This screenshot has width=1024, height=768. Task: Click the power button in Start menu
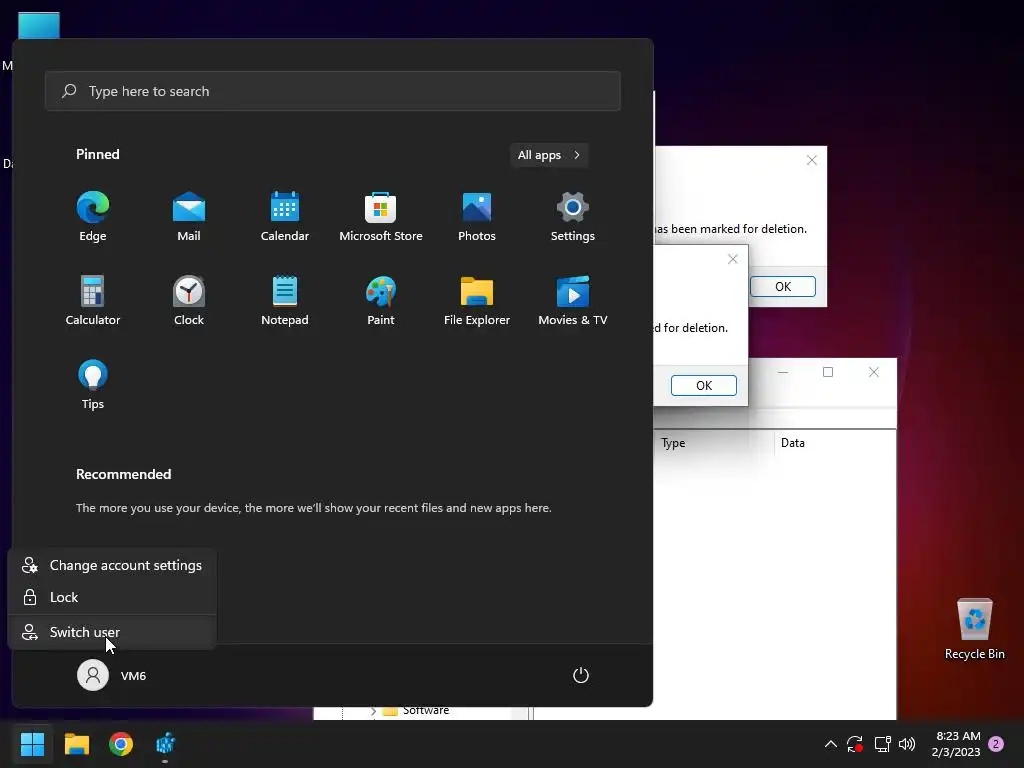pyautogui.click(x=581, y=675)
